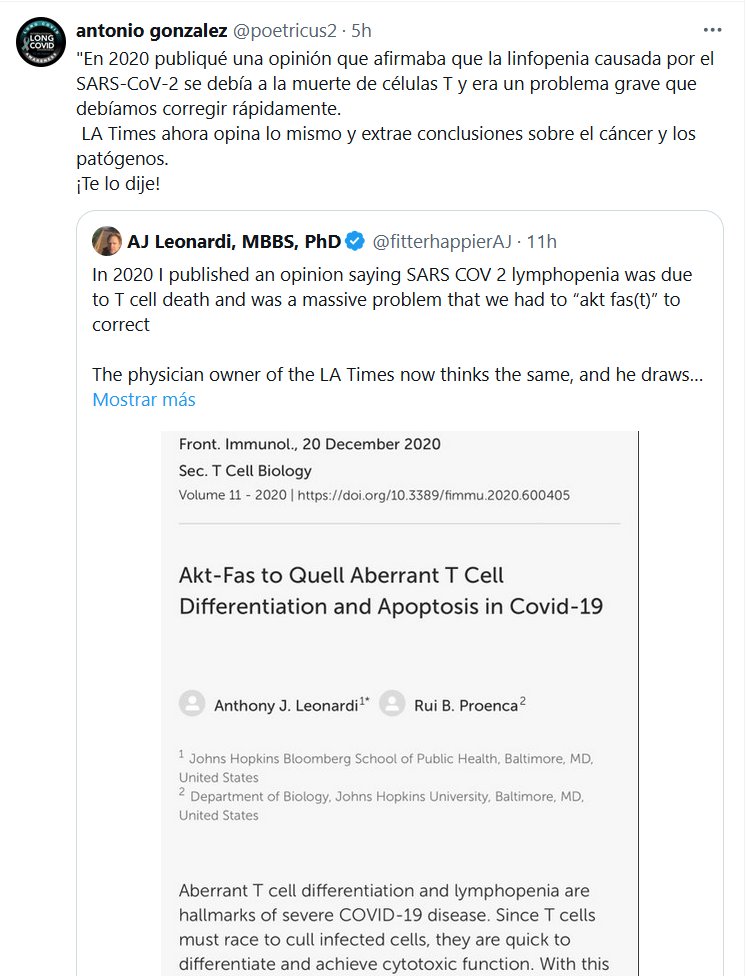
Task: Click AJ Leonardi's profile photo
Action: click(107, 241)
